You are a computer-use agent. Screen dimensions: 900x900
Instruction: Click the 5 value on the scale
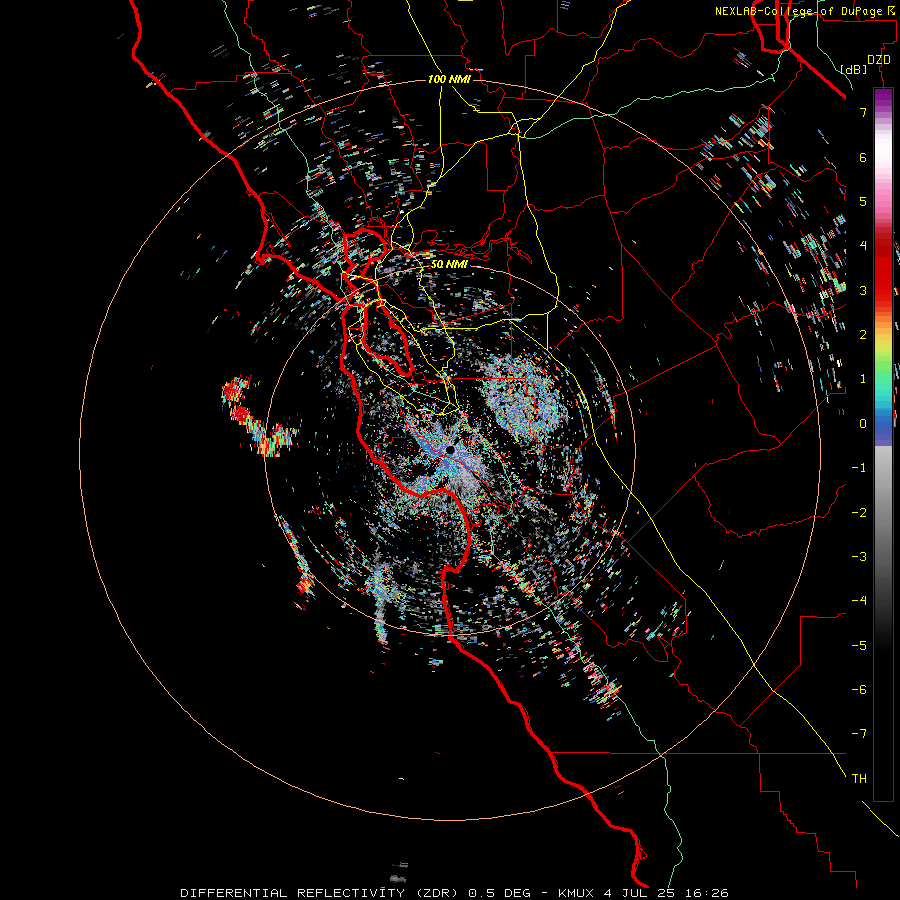click(x=863, y=201)
